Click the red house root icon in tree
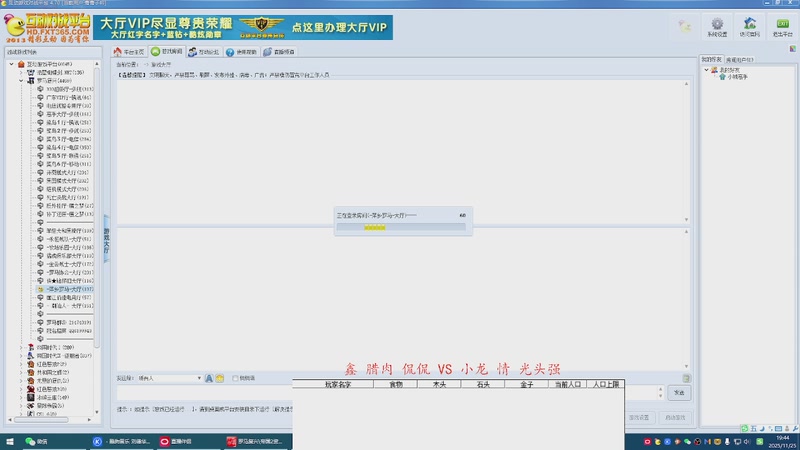The width and height of the screenshot is (800, 450). click(x=21, y=64)
